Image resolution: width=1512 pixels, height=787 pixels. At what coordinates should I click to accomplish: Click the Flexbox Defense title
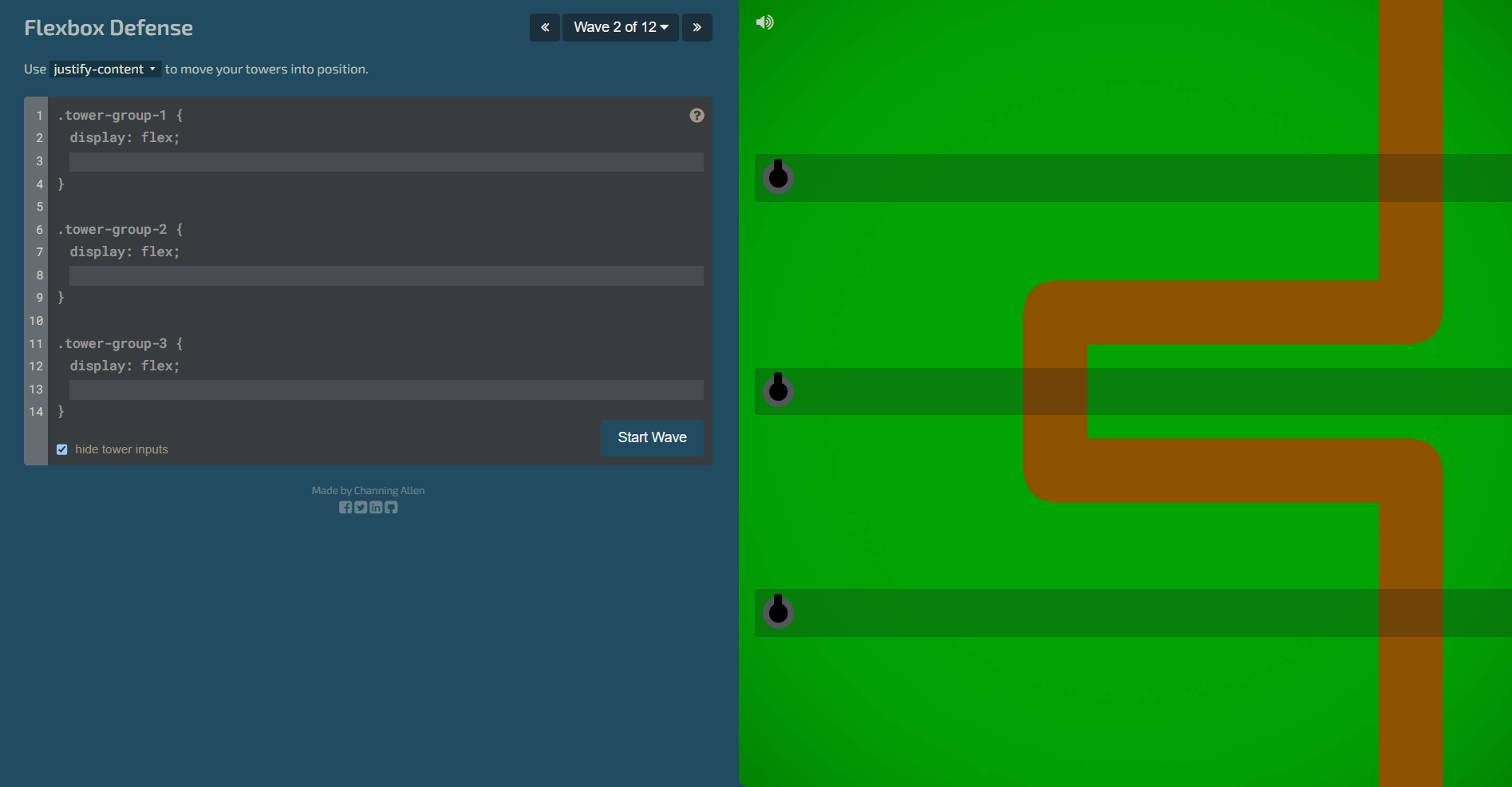pyautogui.click(x=109, y=28)
